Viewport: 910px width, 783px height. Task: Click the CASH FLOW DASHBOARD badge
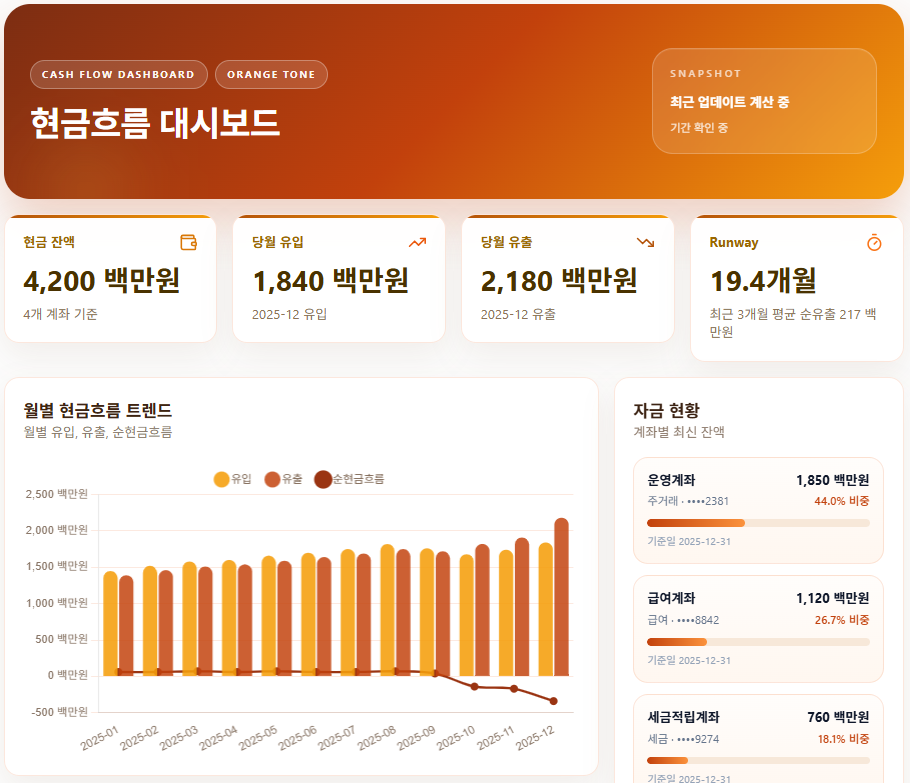tap(119, 75)
